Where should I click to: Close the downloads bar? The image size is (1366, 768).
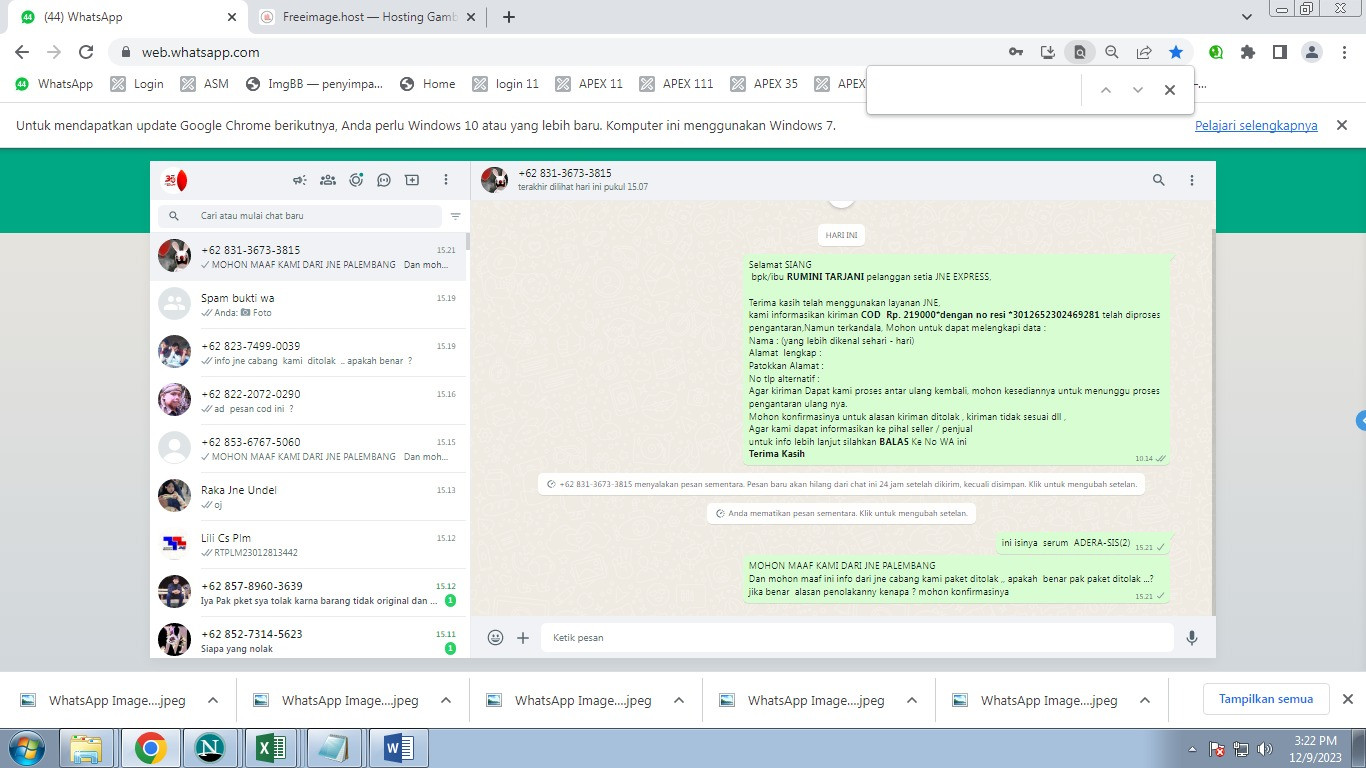tap(1347, 699)
